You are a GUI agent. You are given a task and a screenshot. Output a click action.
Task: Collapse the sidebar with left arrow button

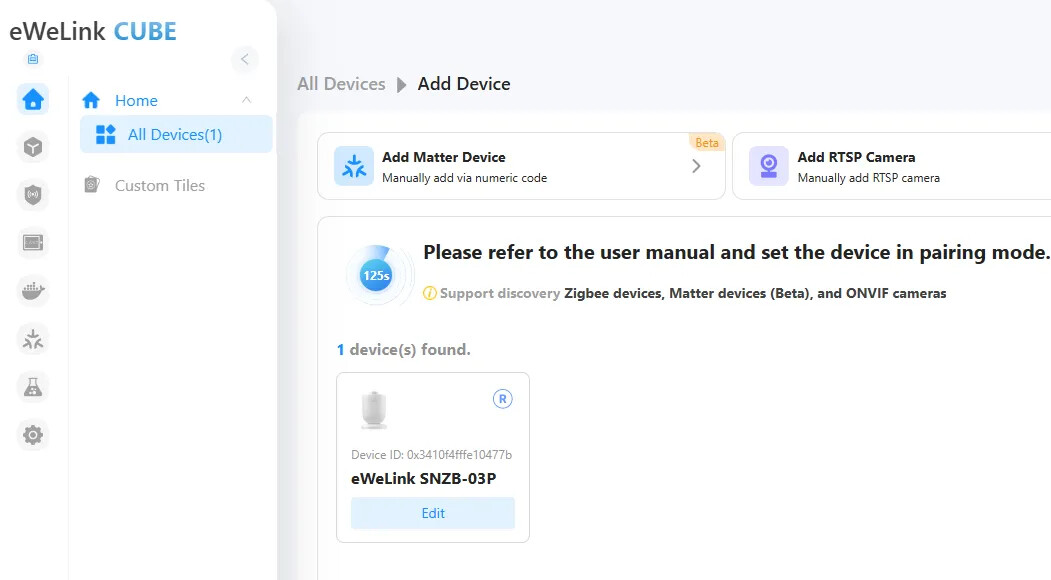click(245, 59)
